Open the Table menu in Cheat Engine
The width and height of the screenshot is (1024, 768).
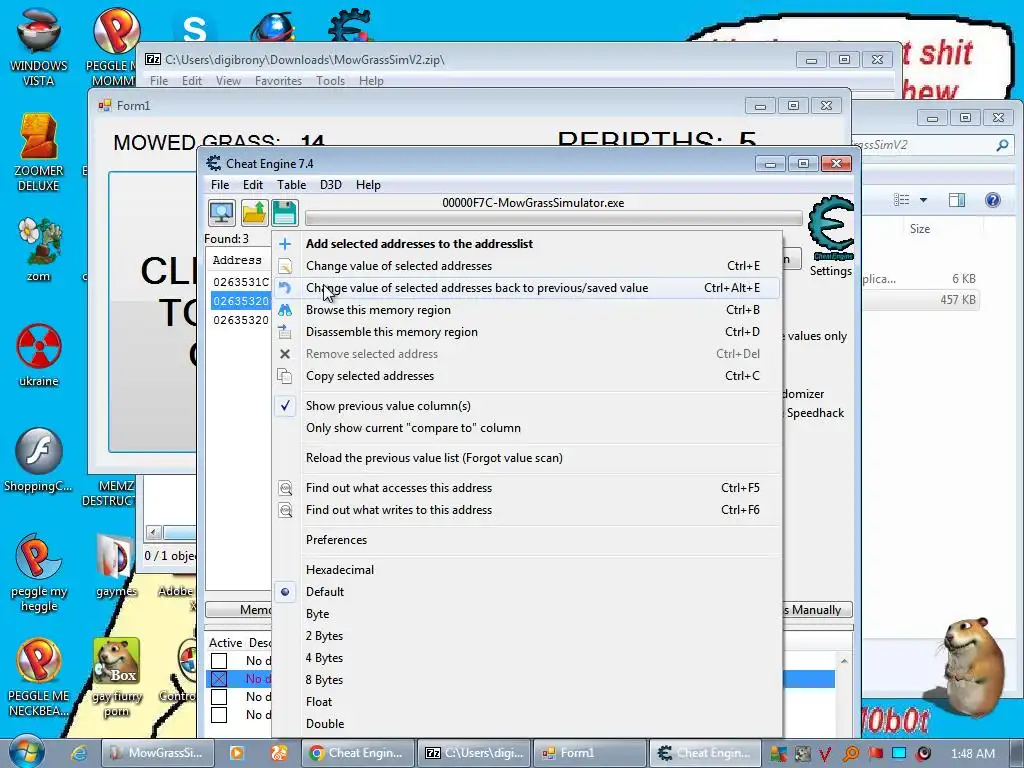[x=291, y=185]
